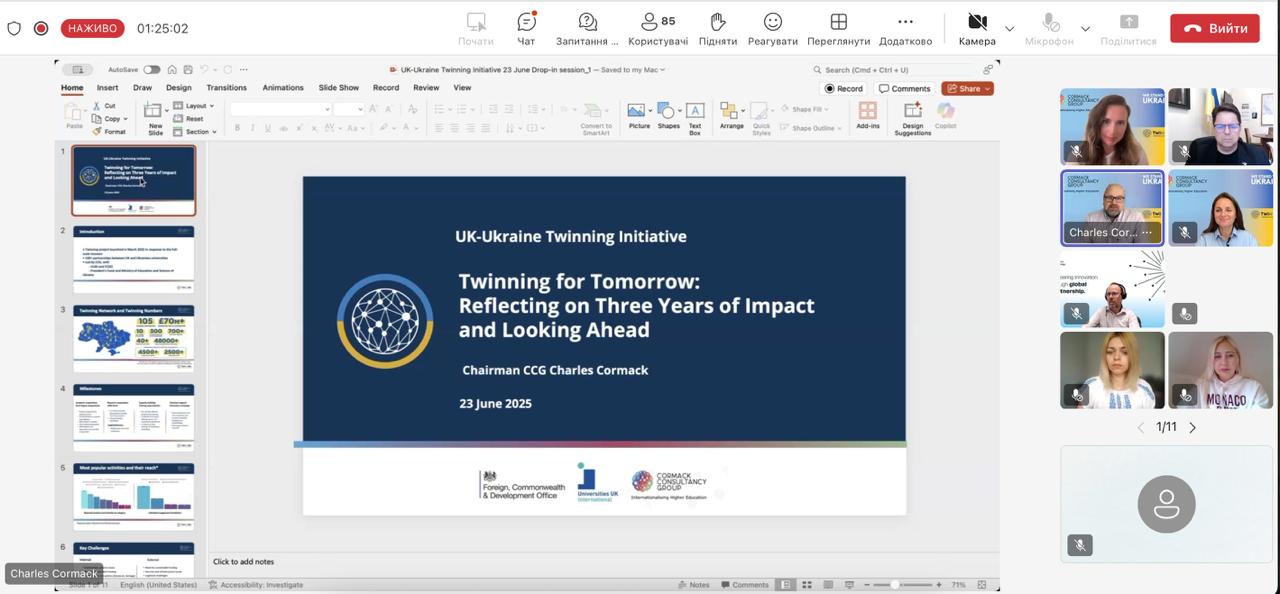Open the Draw ribbon tab
1280x594 pixels.
click(142, 88)
